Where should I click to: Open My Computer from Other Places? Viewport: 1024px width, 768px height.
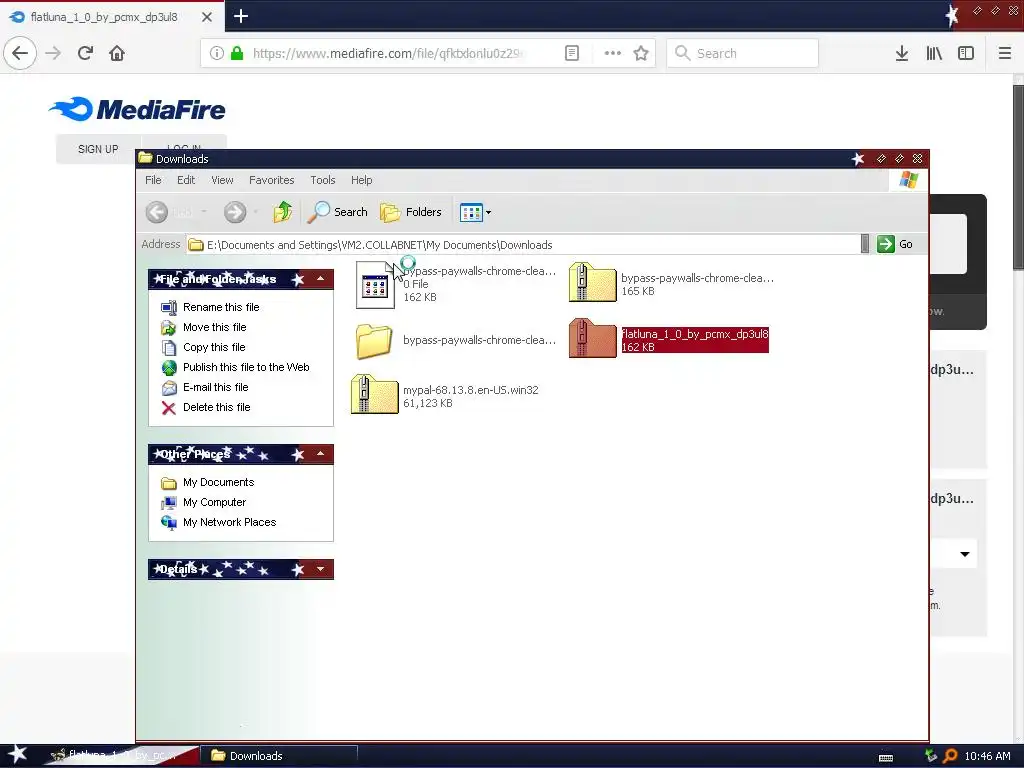(x=214, y=502)
